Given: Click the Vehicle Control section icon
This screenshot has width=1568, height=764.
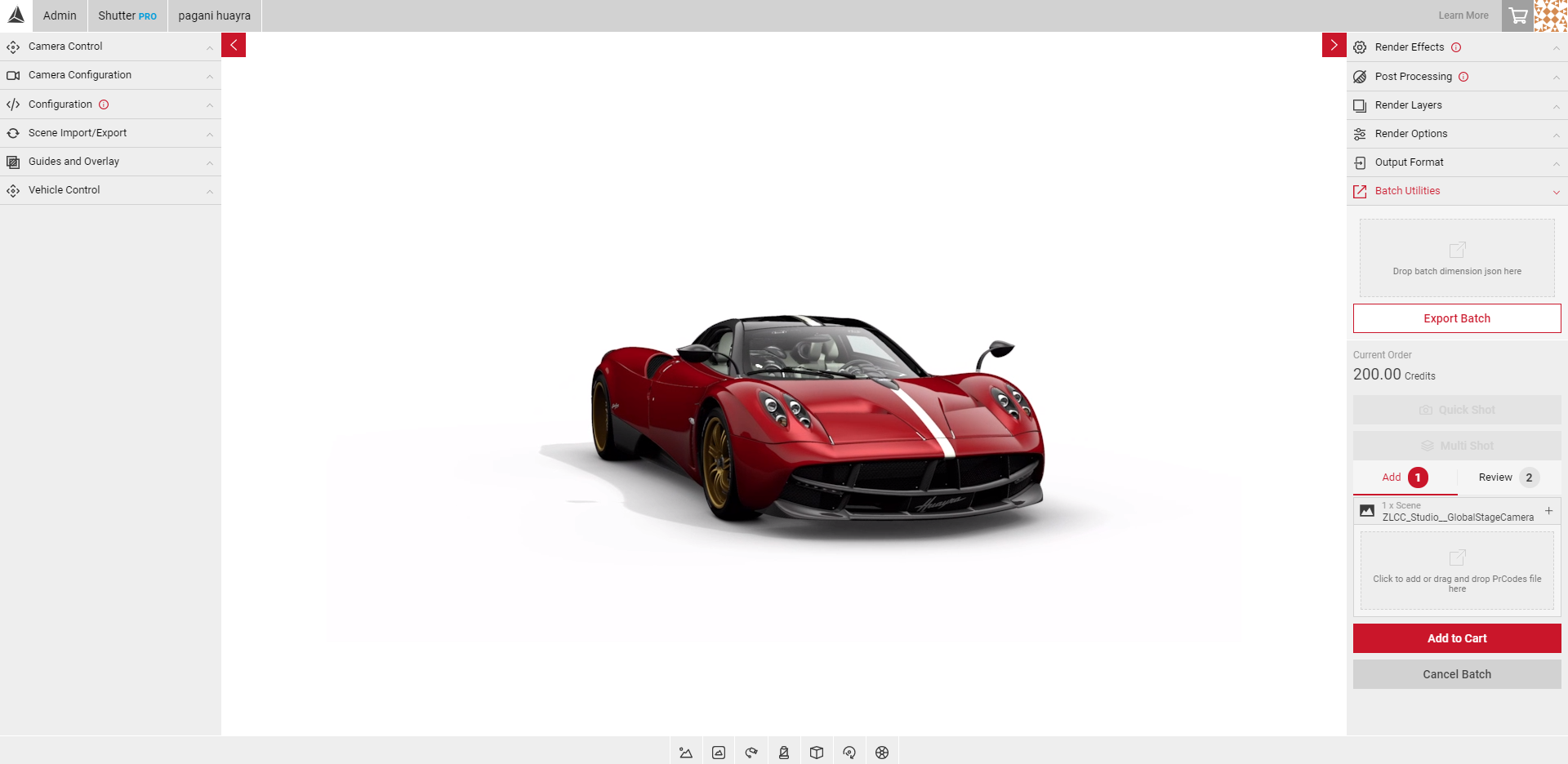Looking at the screenshot, I should coord(13,190).
